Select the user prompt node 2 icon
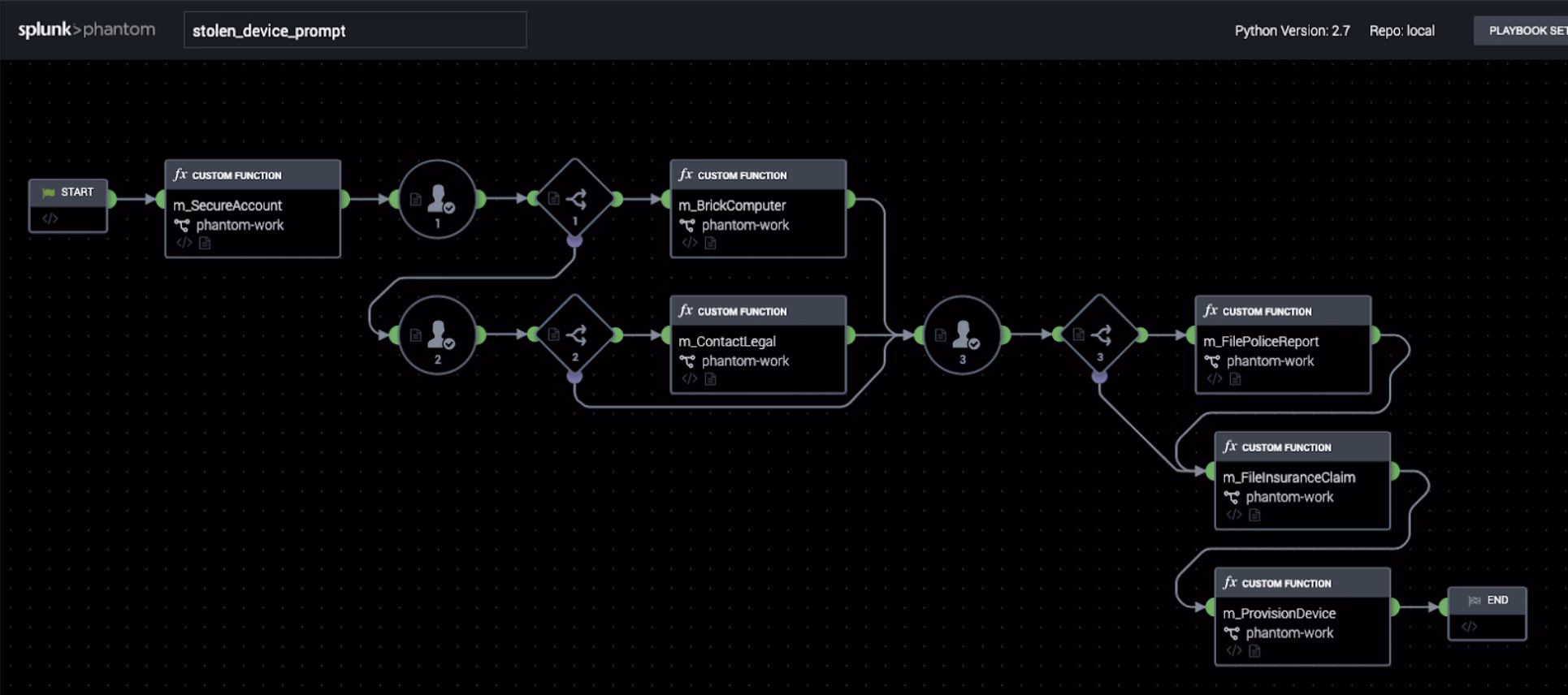This screenshot has width=1568, height=695. pyautogui.click(x=438, y=335)
